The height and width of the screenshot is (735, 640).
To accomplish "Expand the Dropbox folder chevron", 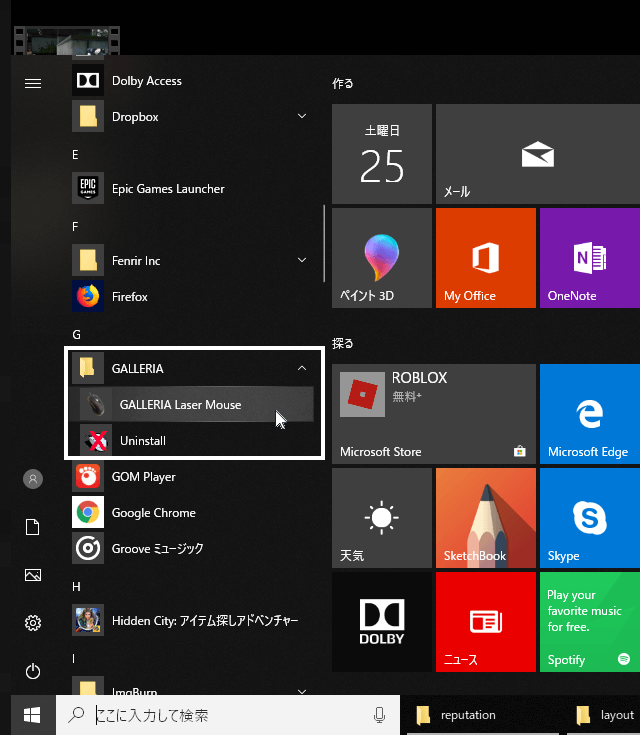I will [x=302, y=116].
